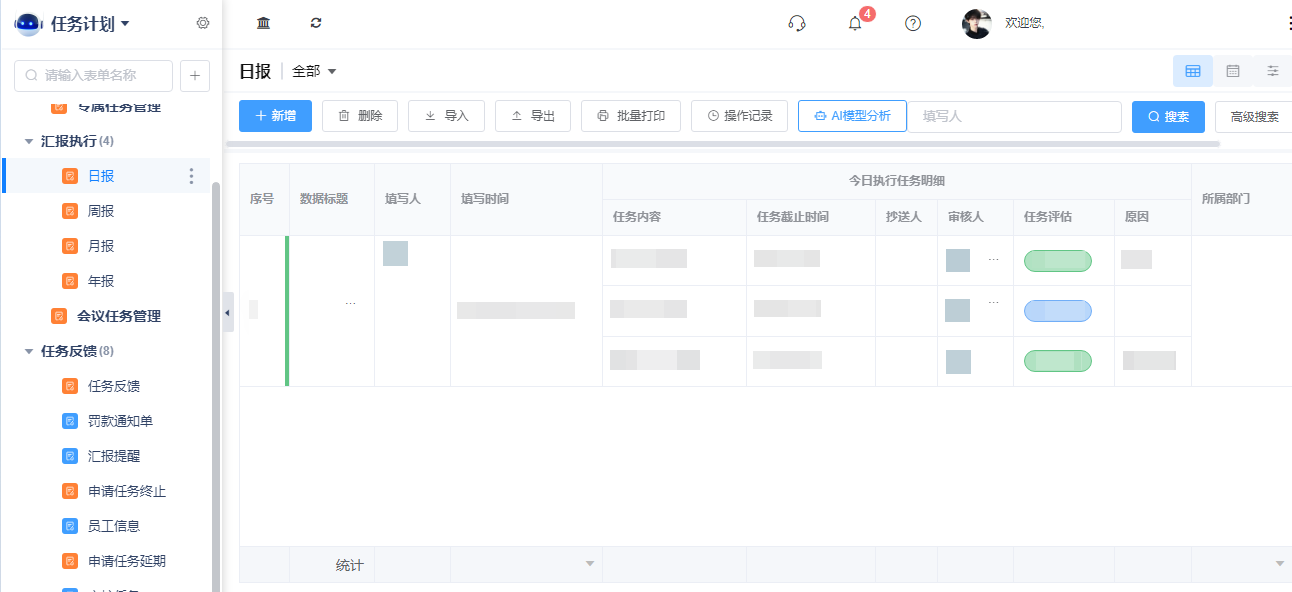The height and width of the screenshot is (592, 1292).
Task: Open 申请任务终止
Action: pyautogui.click(x=127, y=491)
